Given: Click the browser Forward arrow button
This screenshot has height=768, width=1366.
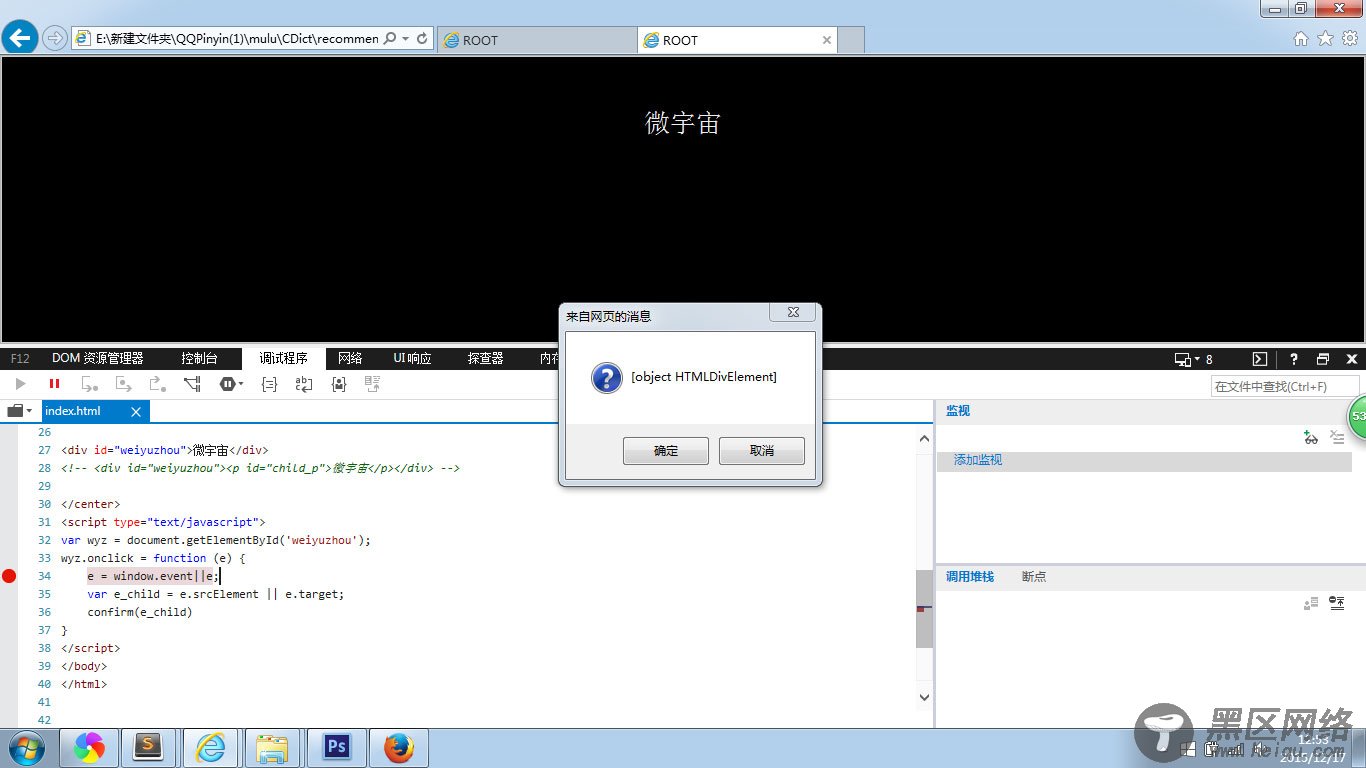Looking at the screenshot, I should [x=55, y=39].
